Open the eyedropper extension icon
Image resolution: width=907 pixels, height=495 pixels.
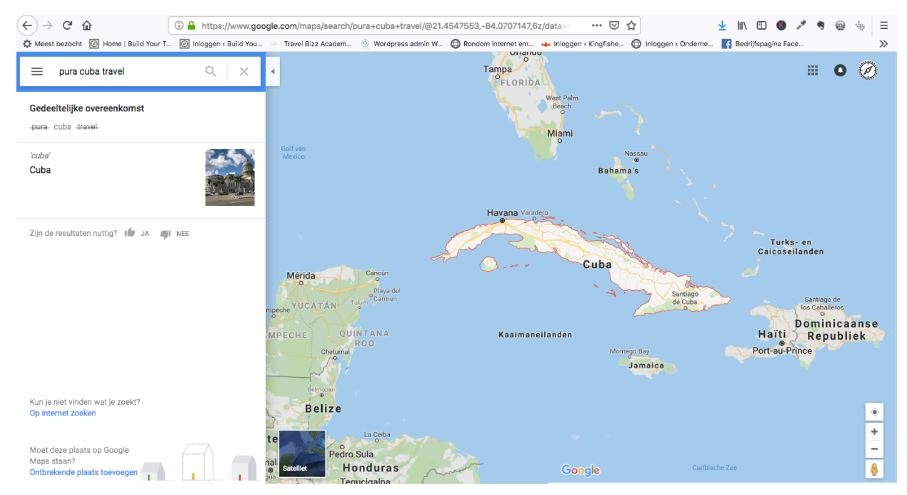801,25
